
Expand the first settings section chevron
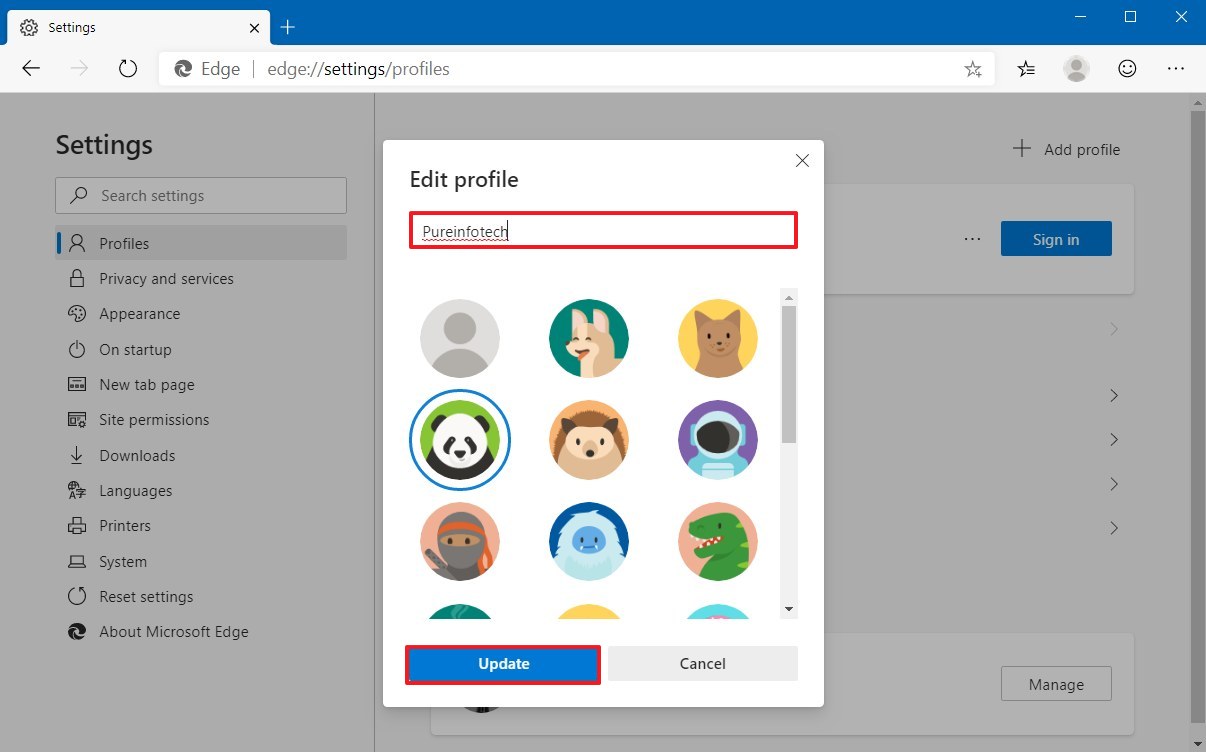click(1114, 328)
